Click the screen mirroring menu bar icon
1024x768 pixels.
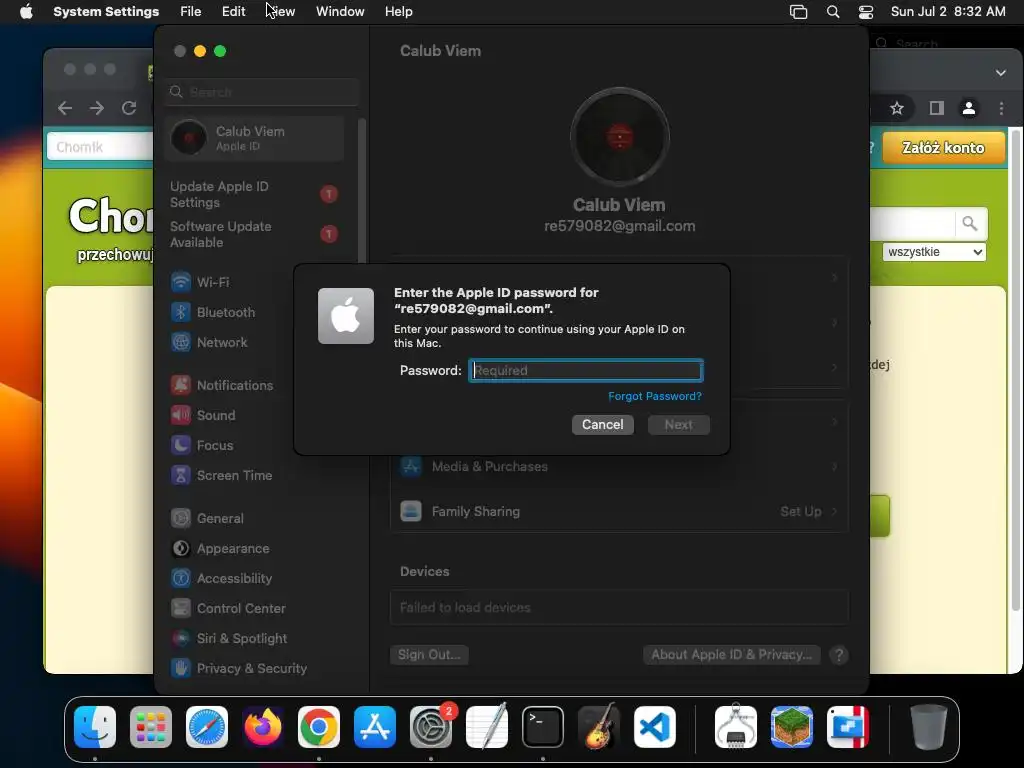[x=798, y=12]
